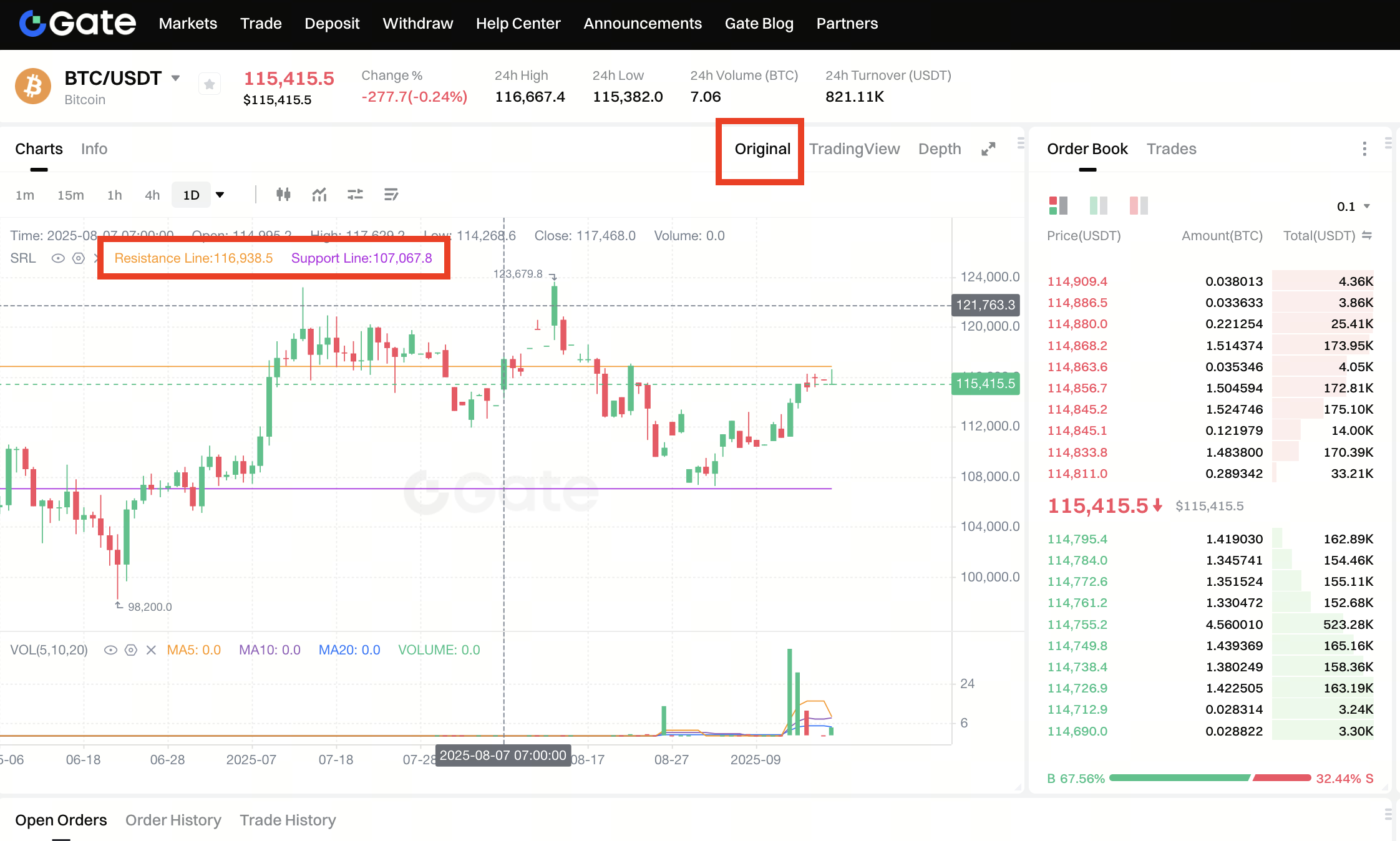Switch to the TradingView chart tab

click(x=854, y=149)
